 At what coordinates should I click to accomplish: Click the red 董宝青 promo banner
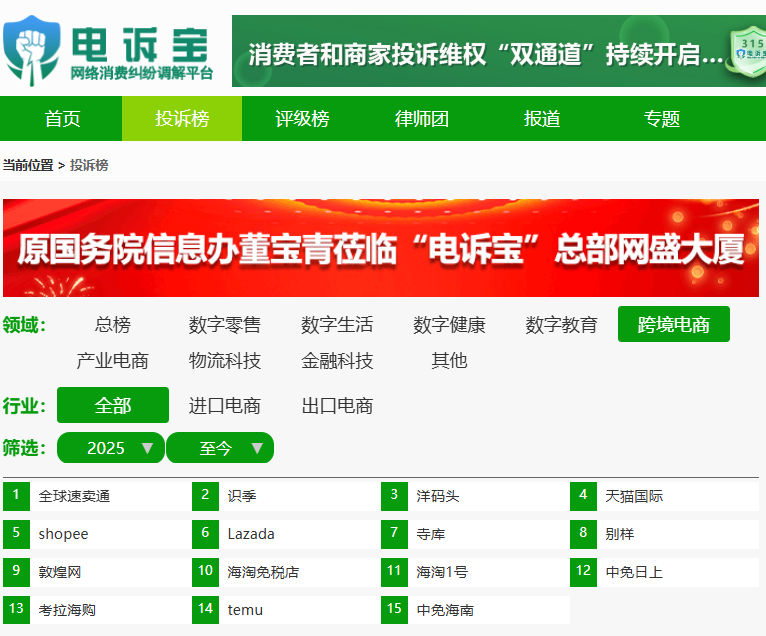pyautogui.click(x=381, y=248)
